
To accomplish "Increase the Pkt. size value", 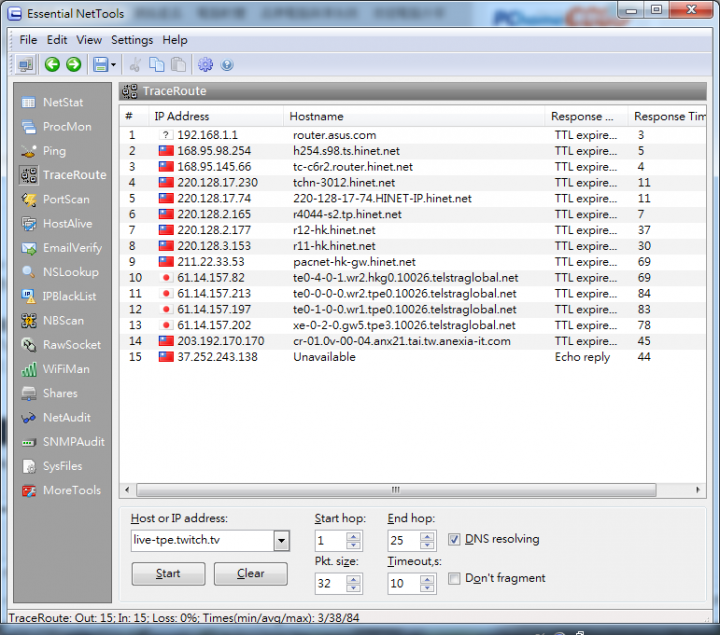I will 353,579.
